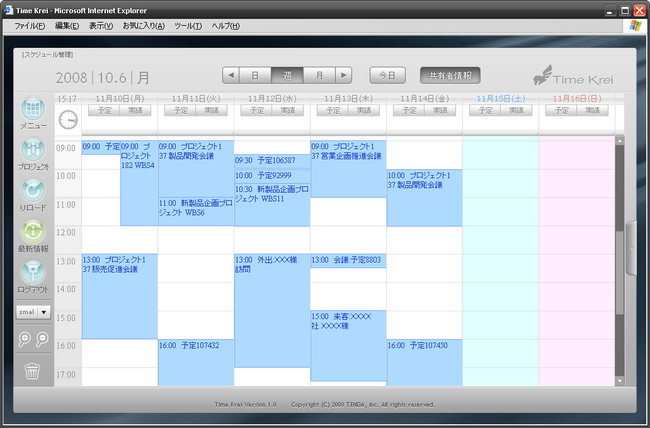
Task: Open Wednesday 09:30 予定106587 event
Action: (x=272, y=161)
